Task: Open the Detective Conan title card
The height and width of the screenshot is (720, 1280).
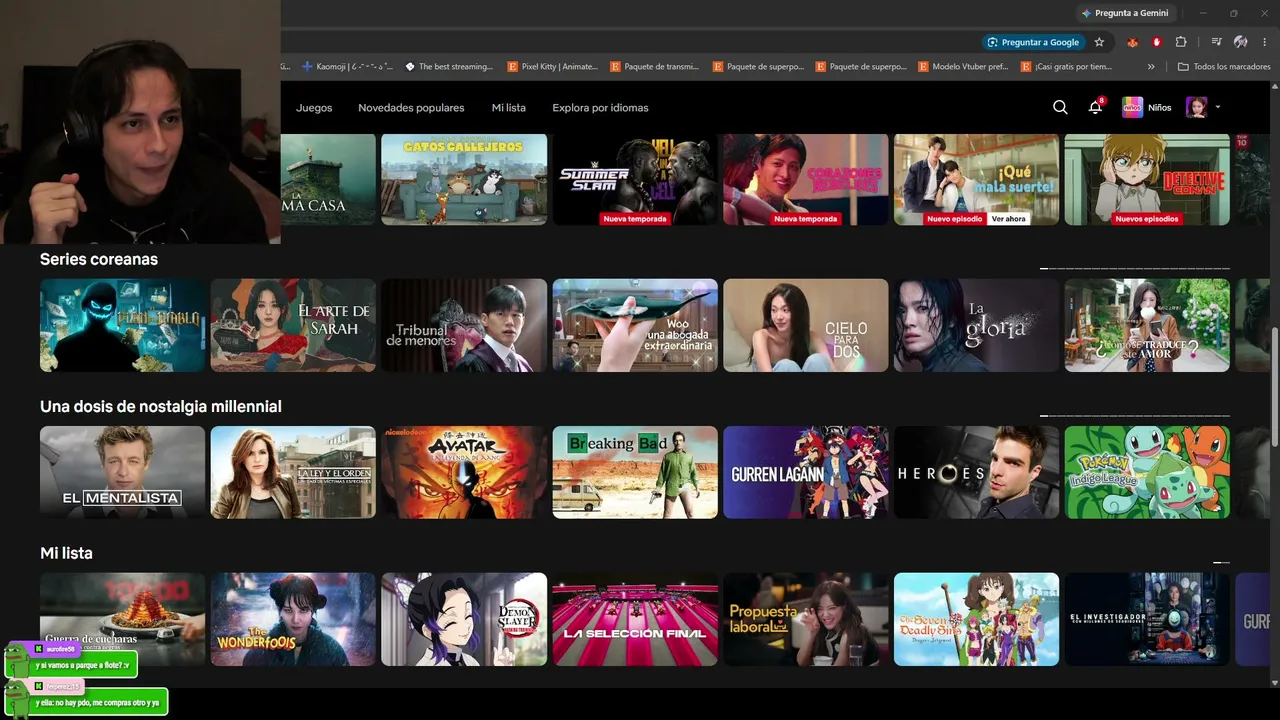Action: click(x=1147, y=179)
